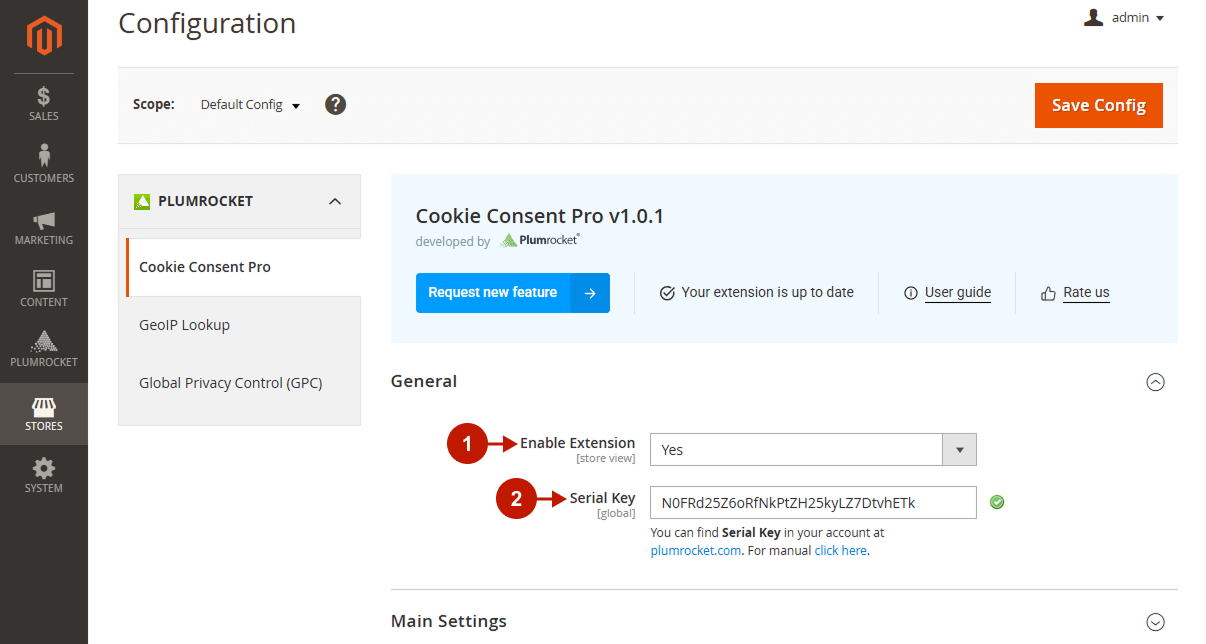Click the Plumrocket developer logo

click(x=539, y=240)
